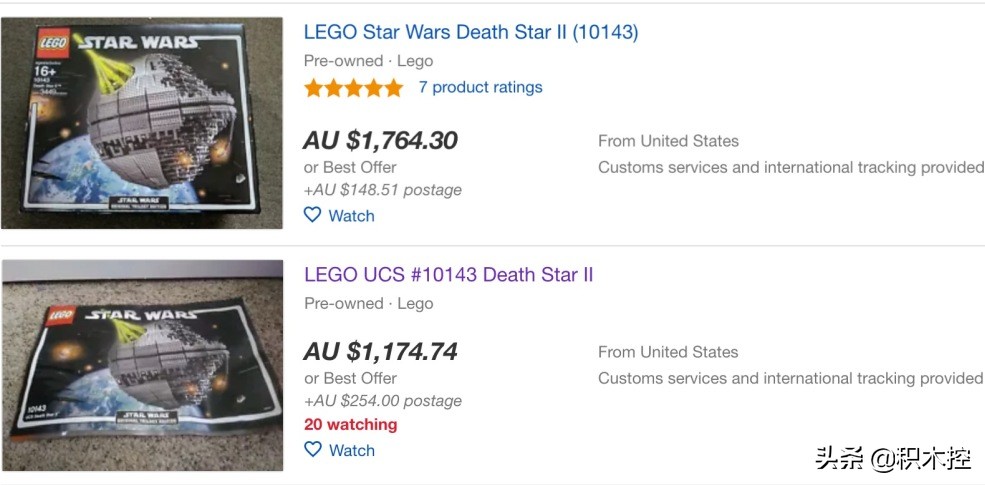Screen dimensions: 985x485
Task: Click the first listing's customs services and tracking text
Action: [x=790, y=167]
